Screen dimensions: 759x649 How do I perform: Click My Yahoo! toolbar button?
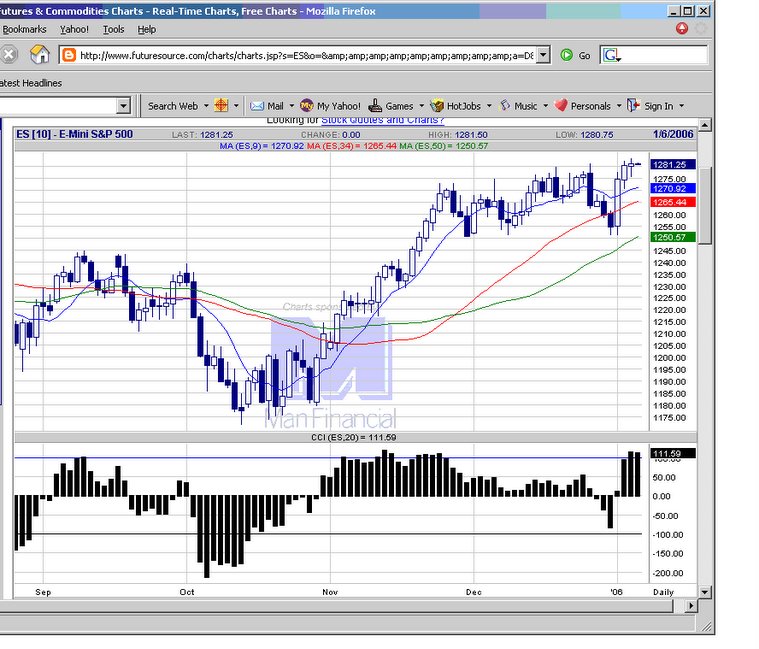338,106
